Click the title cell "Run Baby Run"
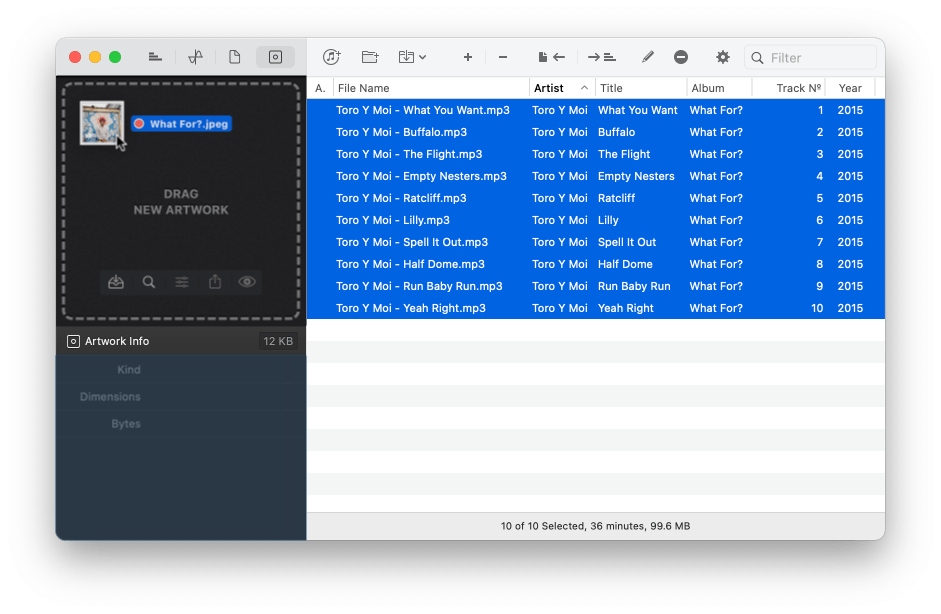The width and height of the screenshot is (941, 614). tap(634, 286)
